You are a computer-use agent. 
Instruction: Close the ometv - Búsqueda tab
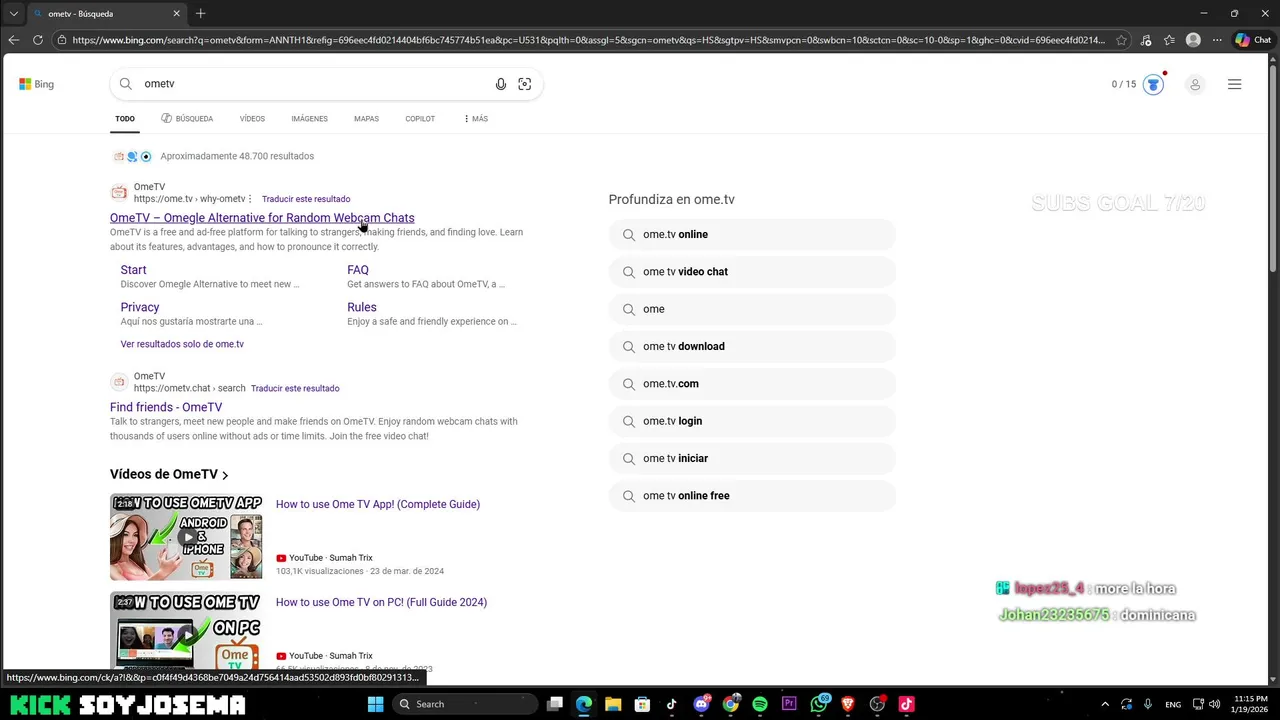177,14
